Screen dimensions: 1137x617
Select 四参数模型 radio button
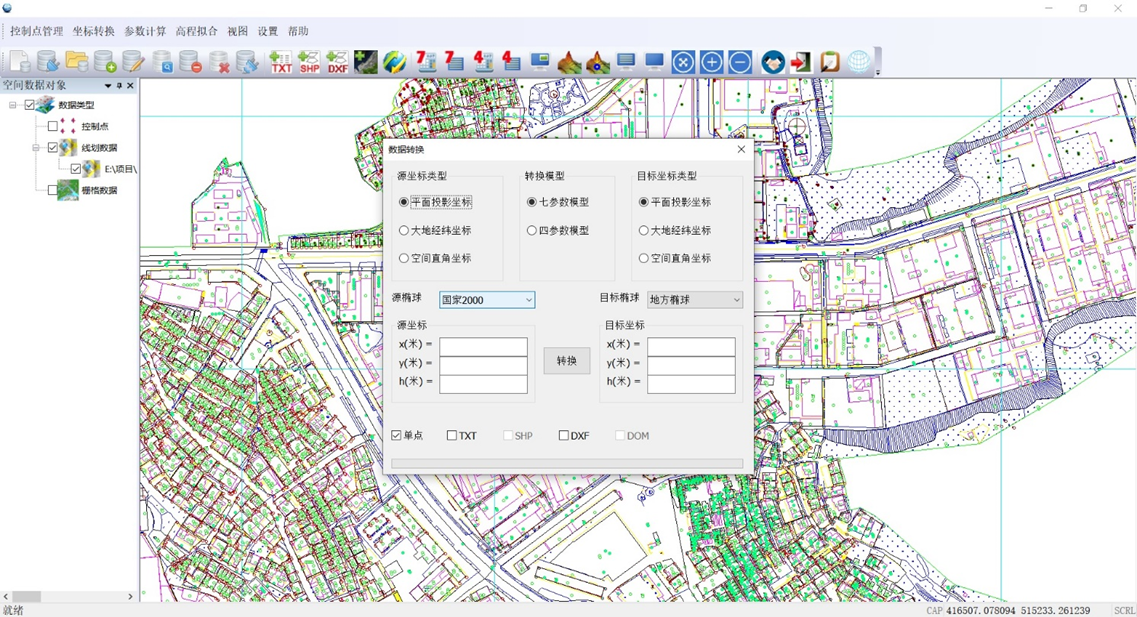[532, 231]
